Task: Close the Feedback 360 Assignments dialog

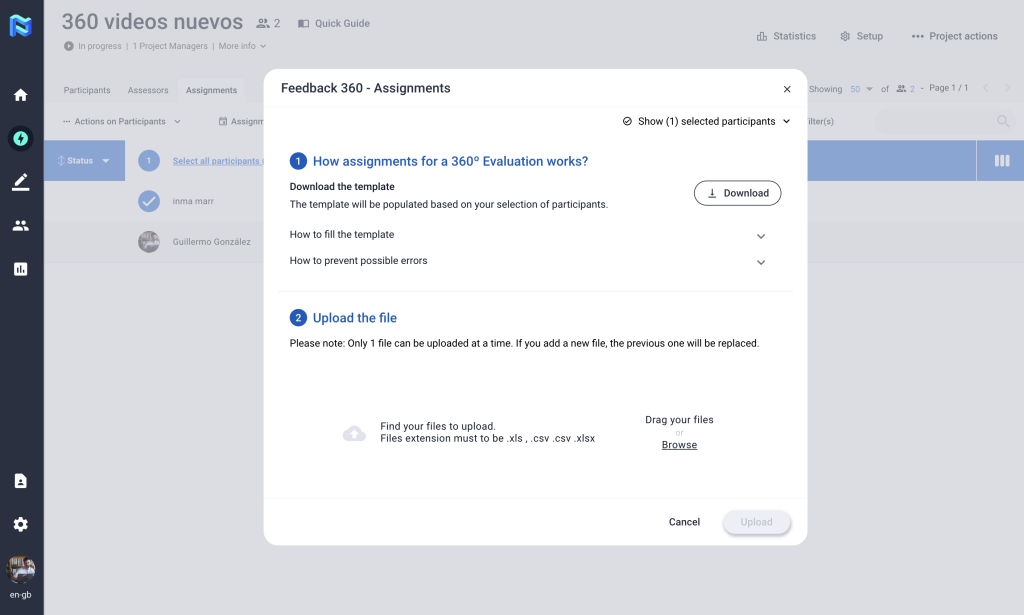Action: coord(787,89)
